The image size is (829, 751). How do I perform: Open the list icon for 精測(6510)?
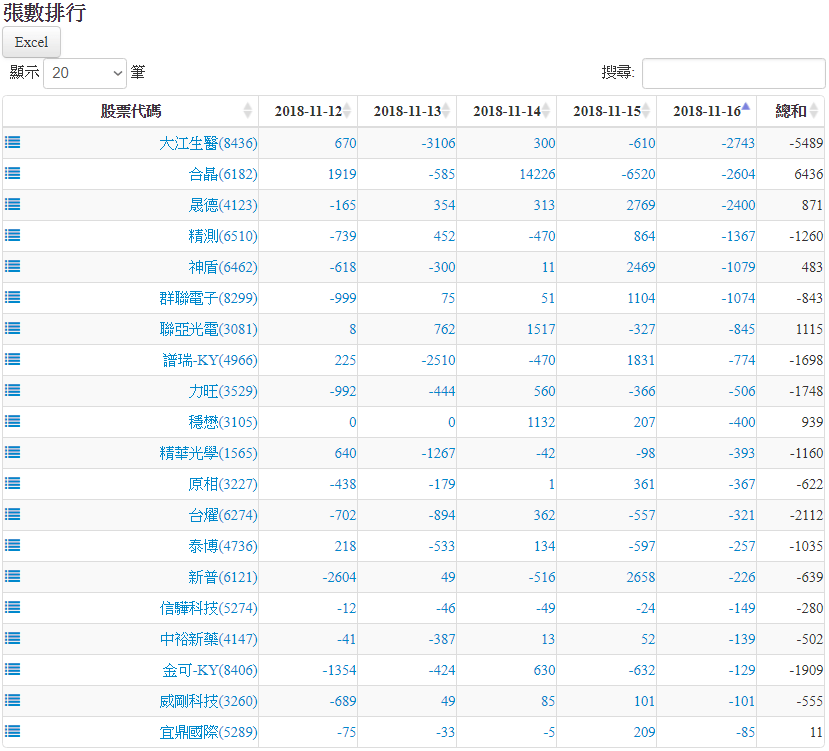(12, 235)
